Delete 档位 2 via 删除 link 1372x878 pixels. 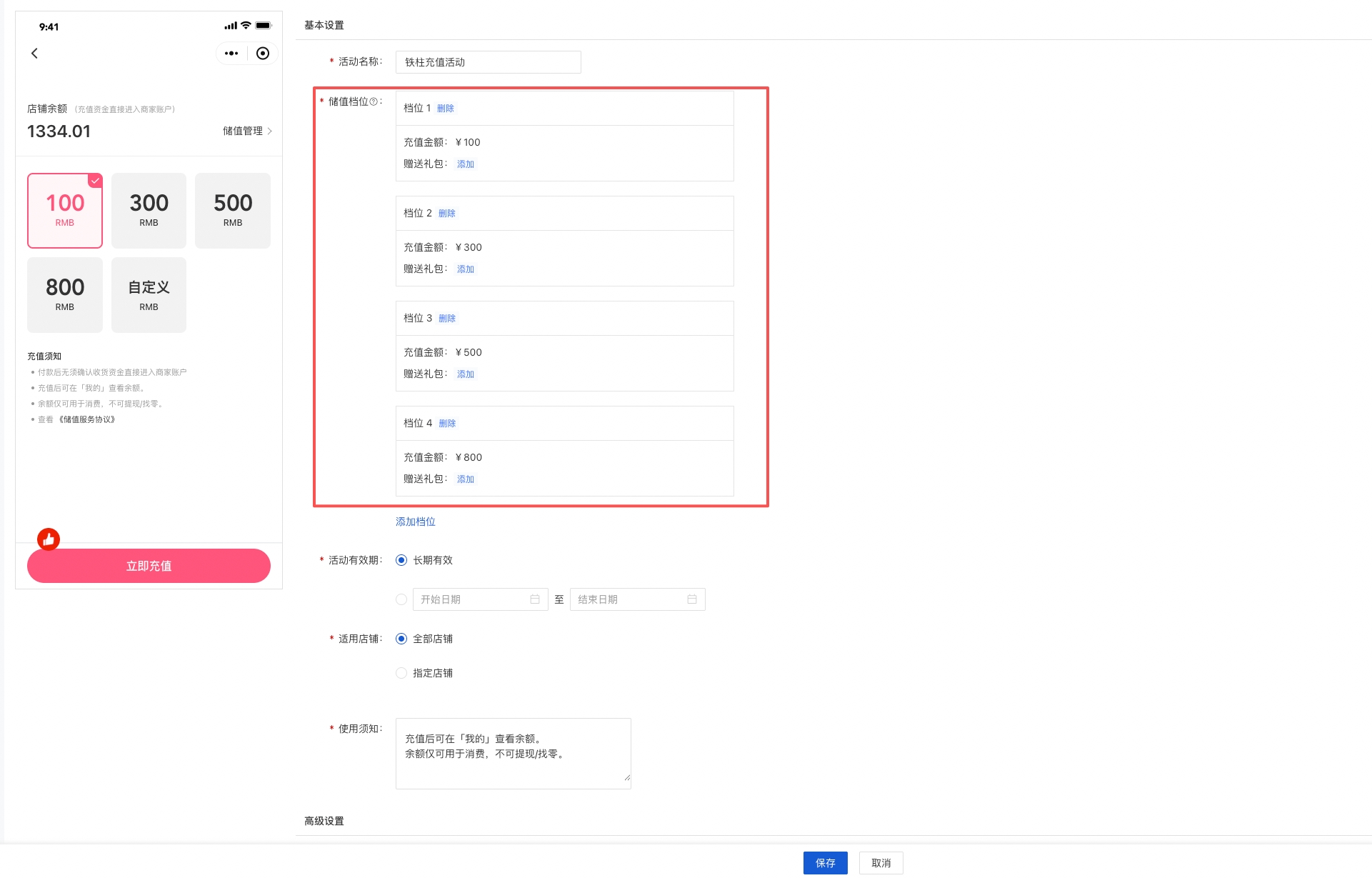(447, 214)
